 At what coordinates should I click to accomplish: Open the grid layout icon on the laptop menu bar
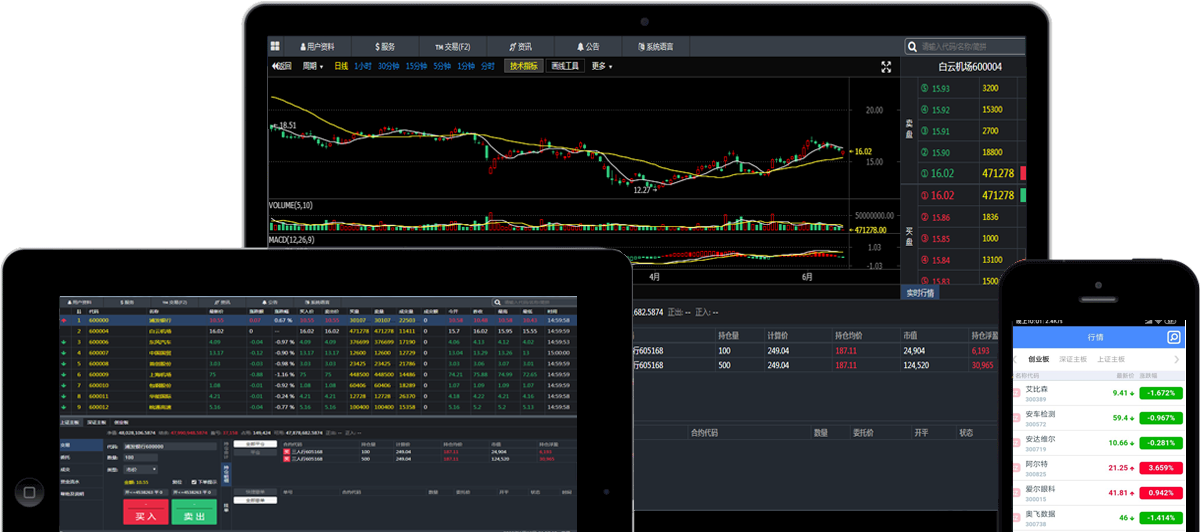[274, 46]
